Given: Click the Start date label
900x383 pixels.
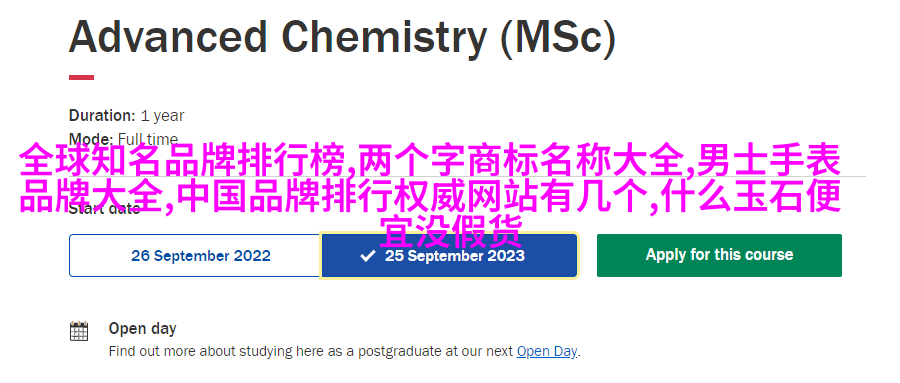Looking at the screenshot, I should click(x=104, y=208).
